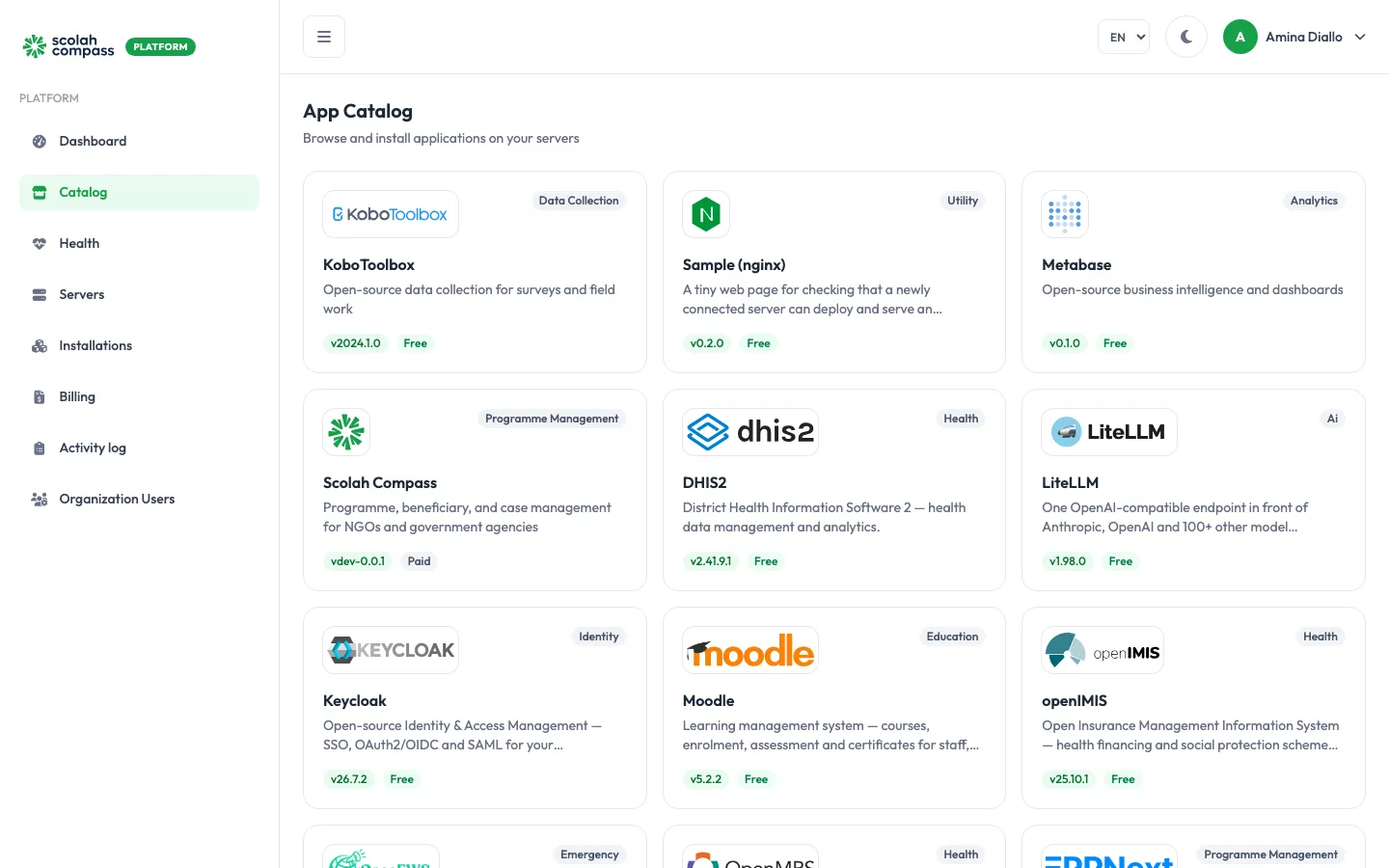Click the Keycloak logo image
This screenshot has height=868, width=1389.
click(391, 650)
